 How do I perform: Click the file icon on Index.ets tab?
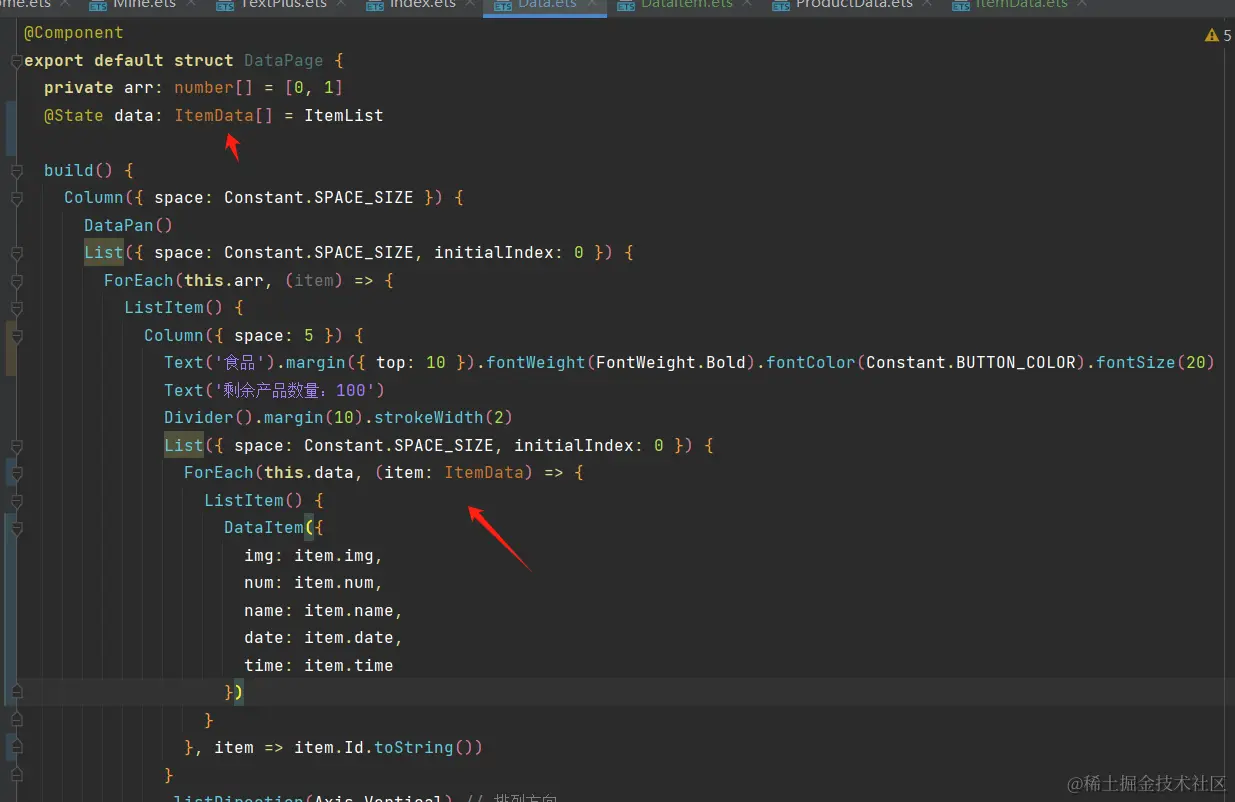(375, 5)
